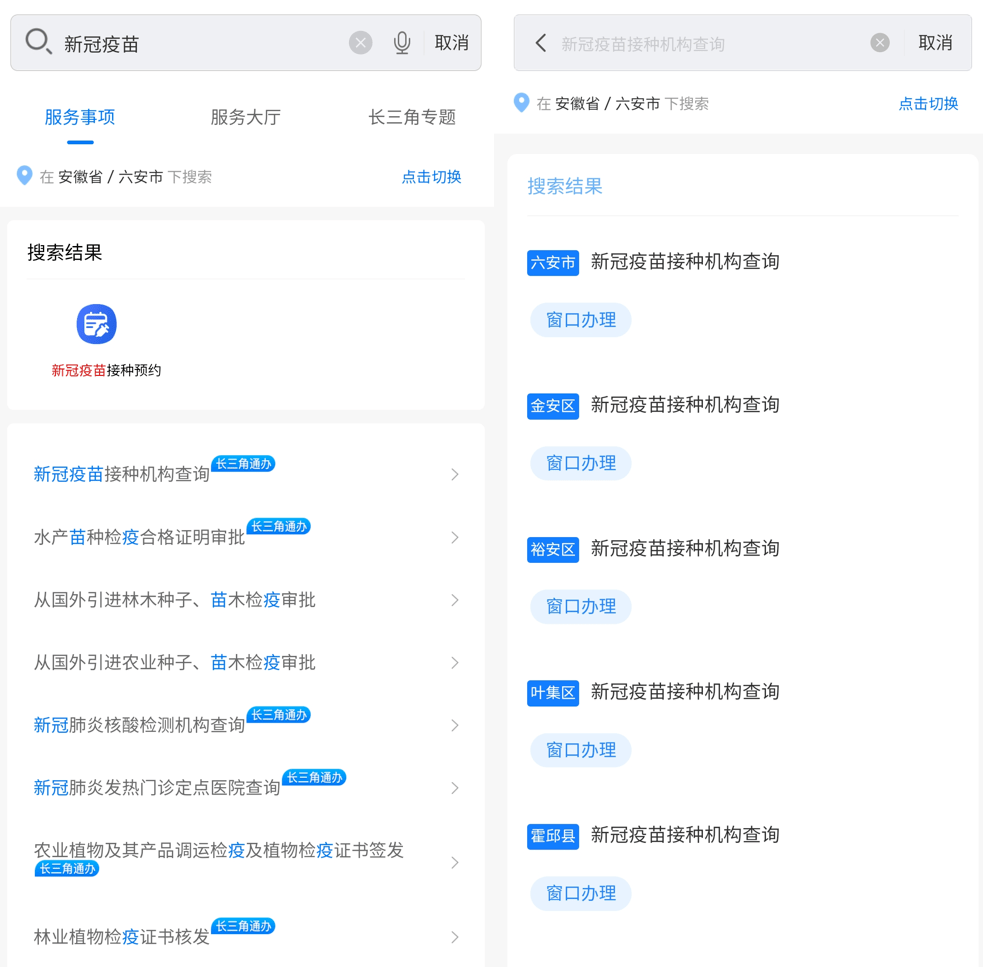Tap the back arrow on the right panel
The image size is (983, 967).
539,42
